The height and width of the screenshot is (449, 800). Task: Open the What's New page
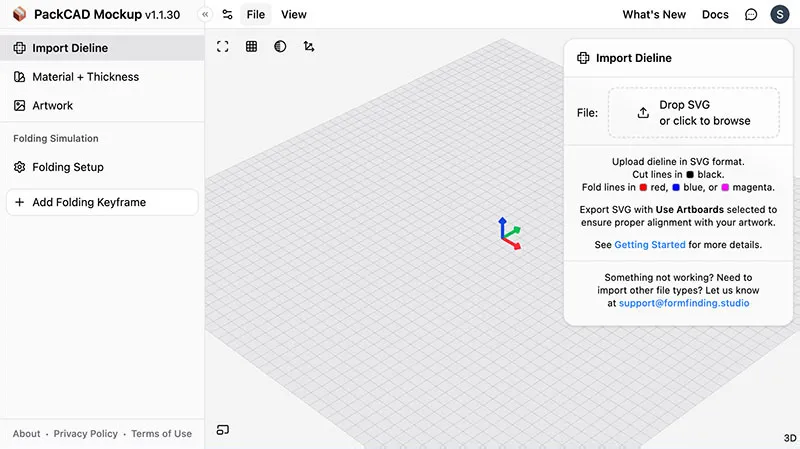(654, 15)
